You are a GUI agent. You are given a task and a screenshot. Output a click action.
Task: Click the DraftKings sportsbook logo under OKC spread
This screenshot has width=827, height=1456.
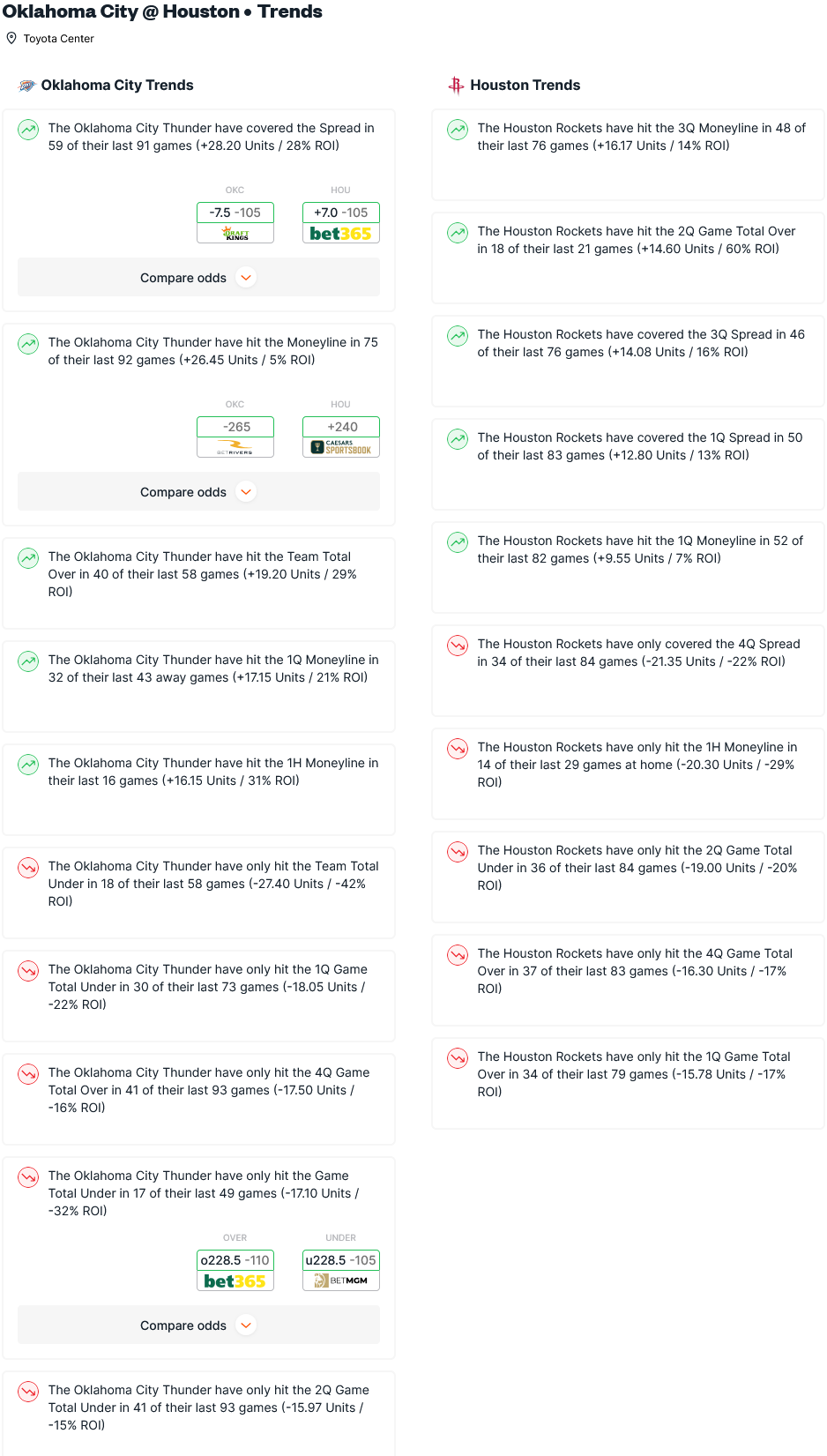tap(235, 234)
